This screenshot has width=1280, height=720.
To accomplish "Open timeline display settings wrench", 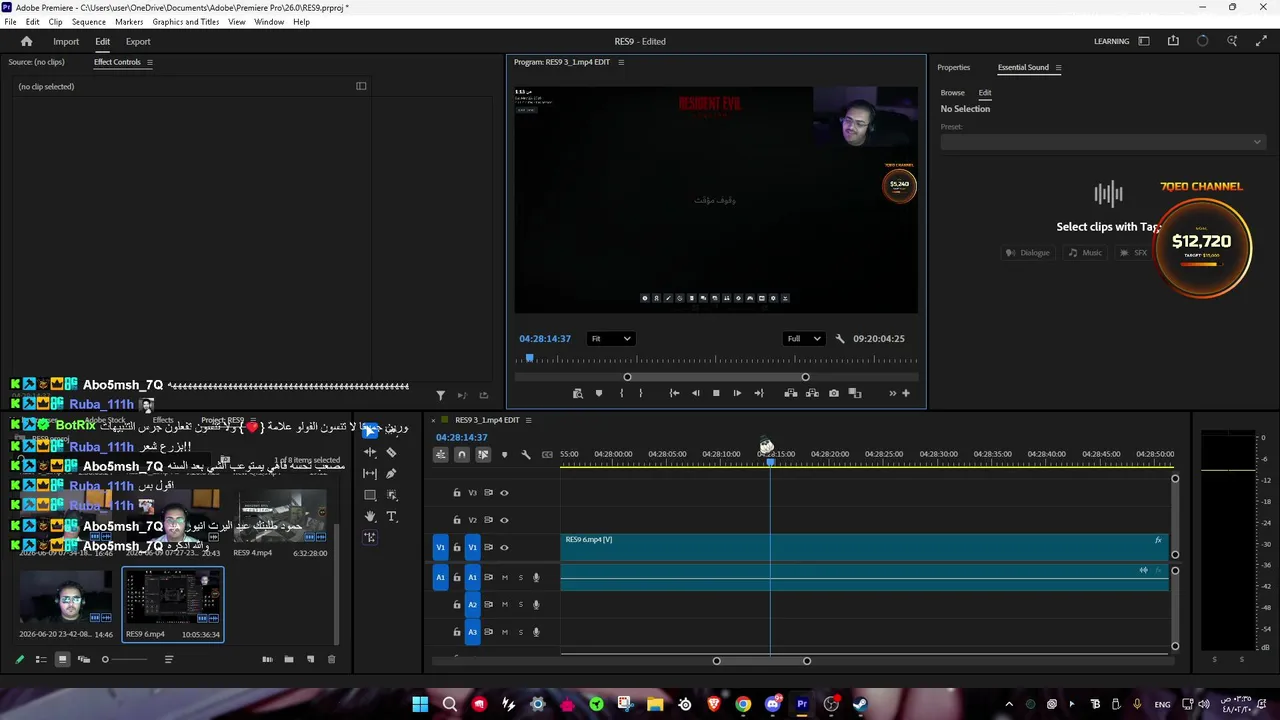I will click(x=526, y=455).
